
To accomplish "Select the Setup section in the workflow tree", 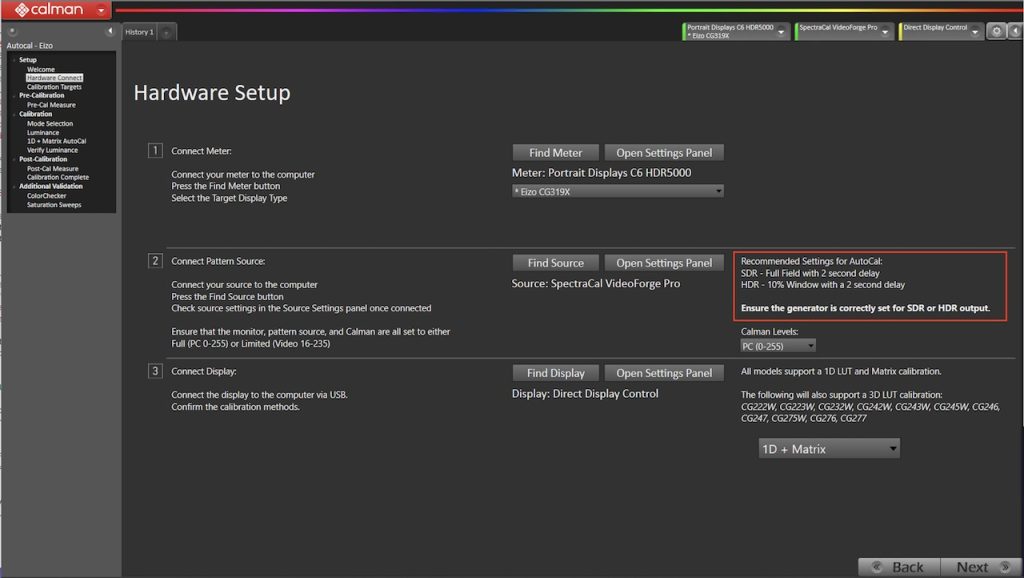I will [27, 60].
